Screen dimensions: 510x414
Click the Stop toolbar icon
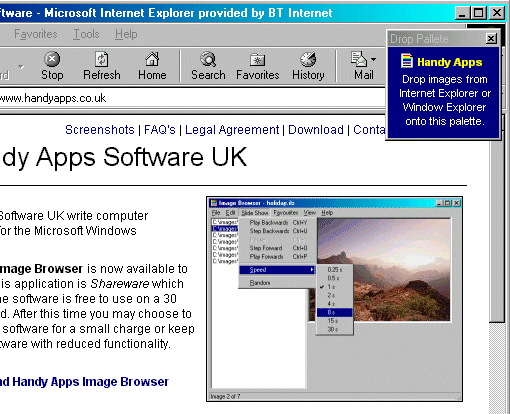point(52,60)
